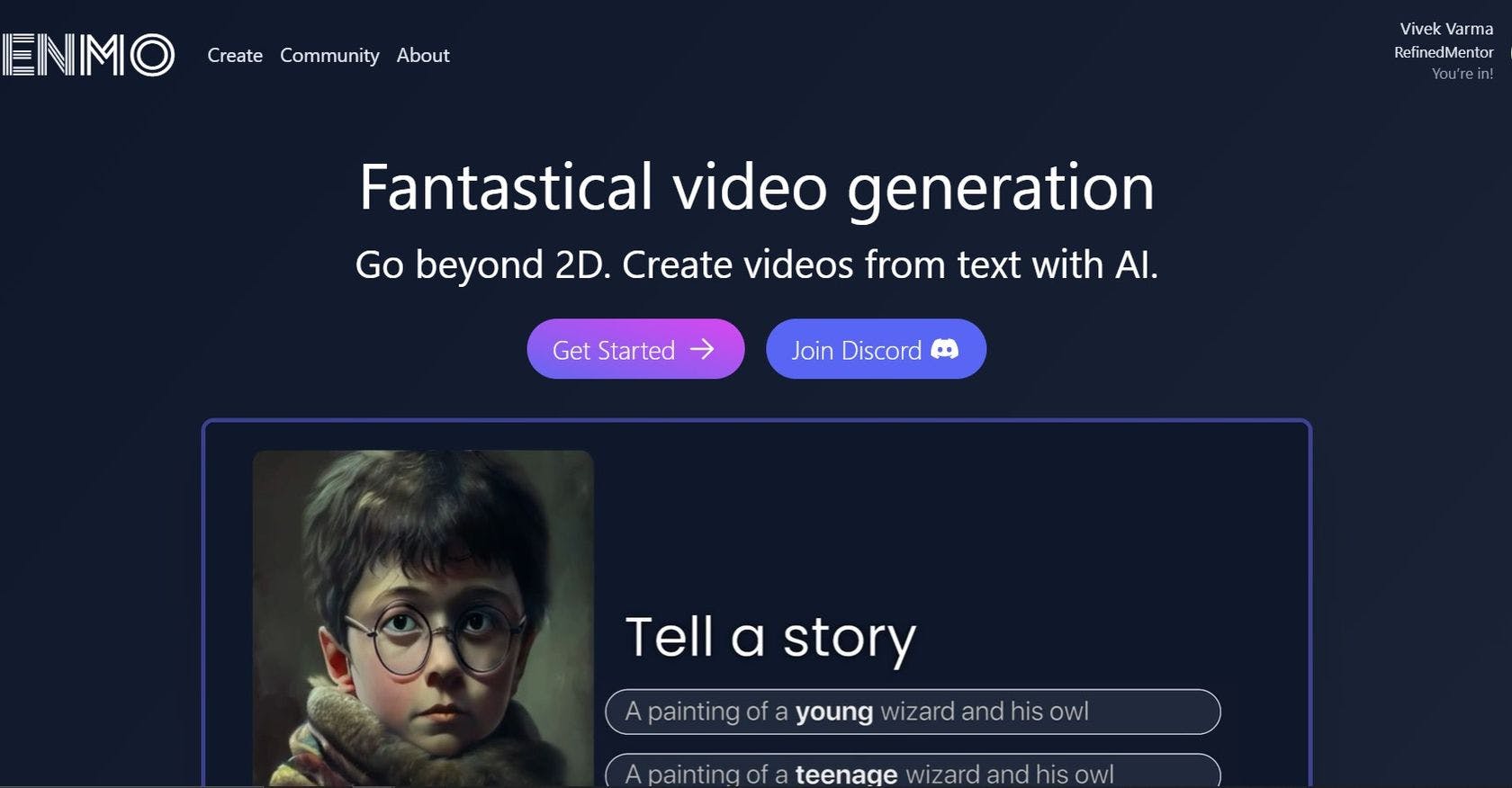Click the bold word "teenage" in the prompt

tap(846, 775)
